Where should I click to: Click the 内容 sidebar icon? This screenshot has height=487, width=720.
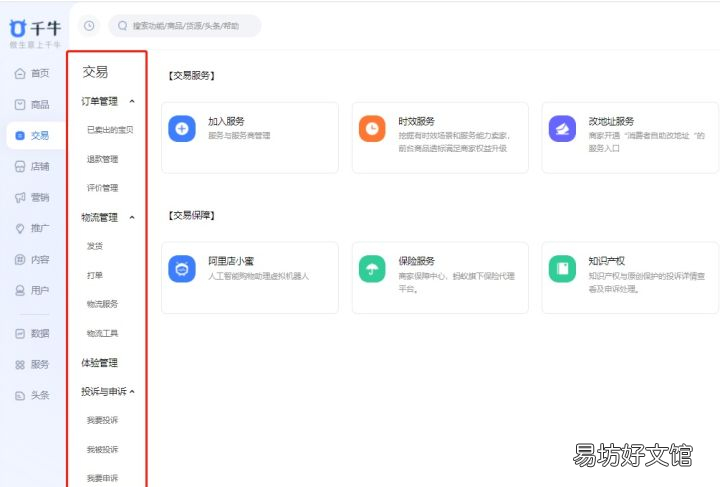click(20, 259)
